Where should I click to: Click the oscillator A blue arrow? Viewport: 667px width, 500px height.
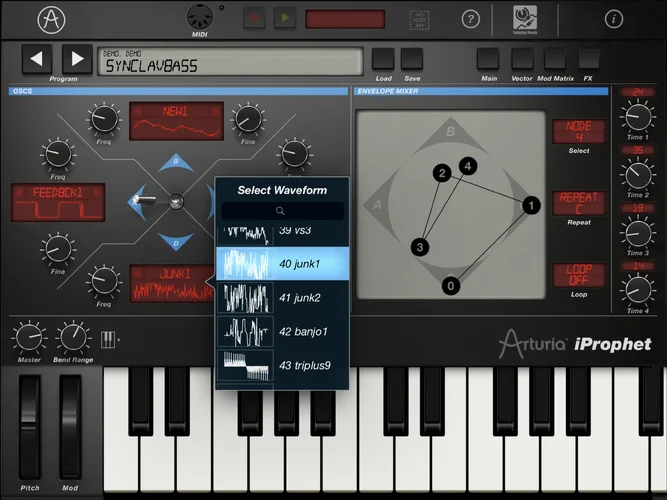pos(137,203)
